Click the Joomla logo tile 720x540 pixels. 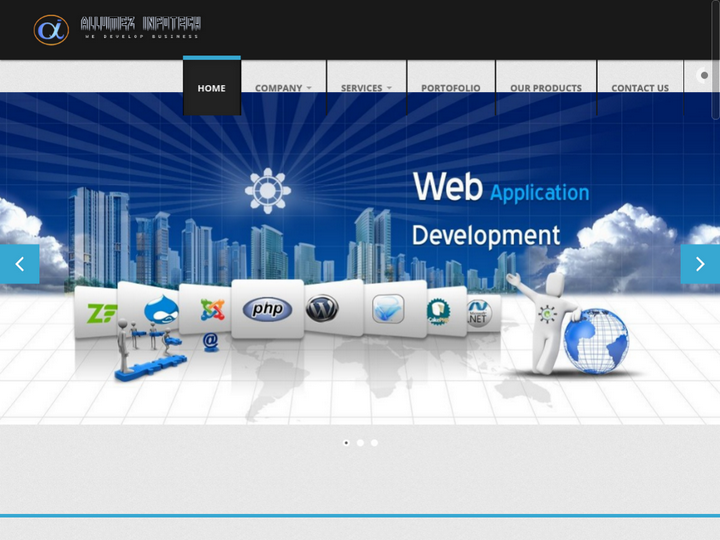click(x=211, y=309)
